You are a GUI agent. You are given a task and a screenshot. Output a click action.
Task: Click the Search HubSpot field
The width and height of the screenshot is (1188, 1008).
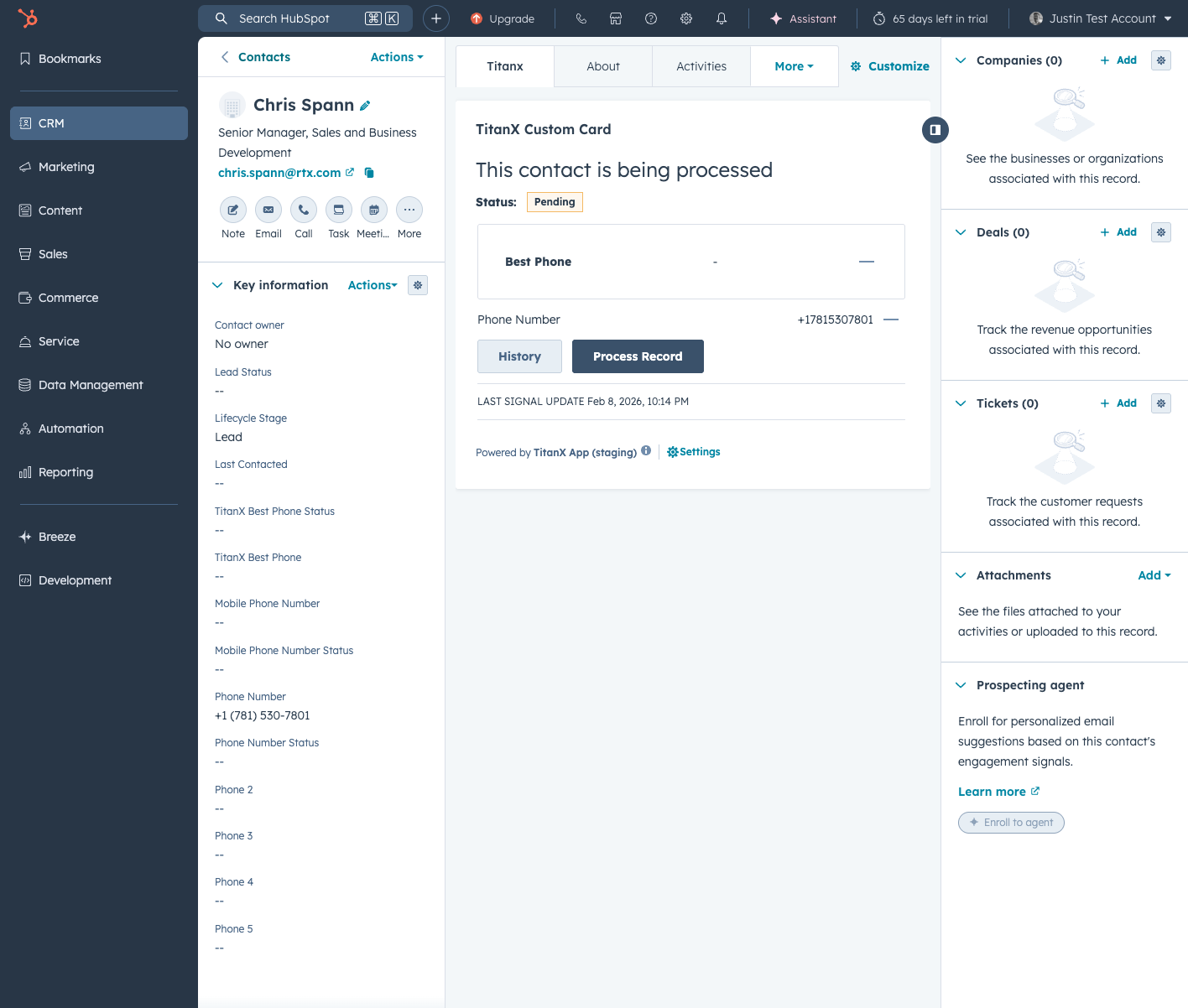tap(305, 18)
